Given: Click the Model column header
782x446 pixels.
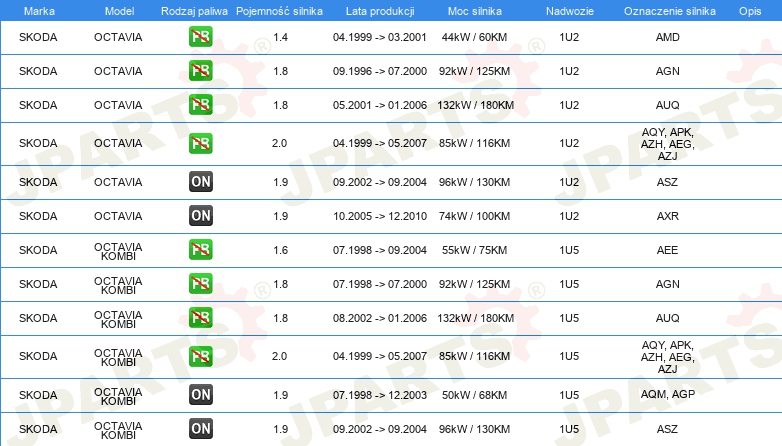Looking at the screenshot, I should [x=119, y=11].
